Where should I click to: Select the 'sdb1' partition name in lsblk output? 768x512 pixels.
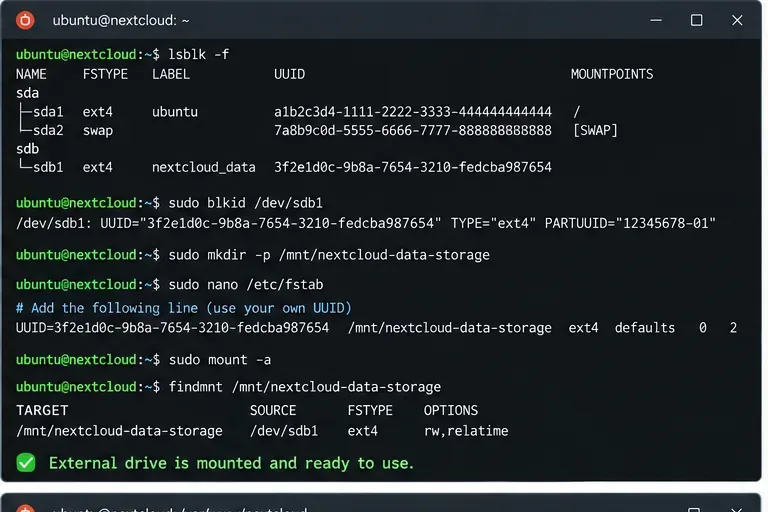(48, 168)
